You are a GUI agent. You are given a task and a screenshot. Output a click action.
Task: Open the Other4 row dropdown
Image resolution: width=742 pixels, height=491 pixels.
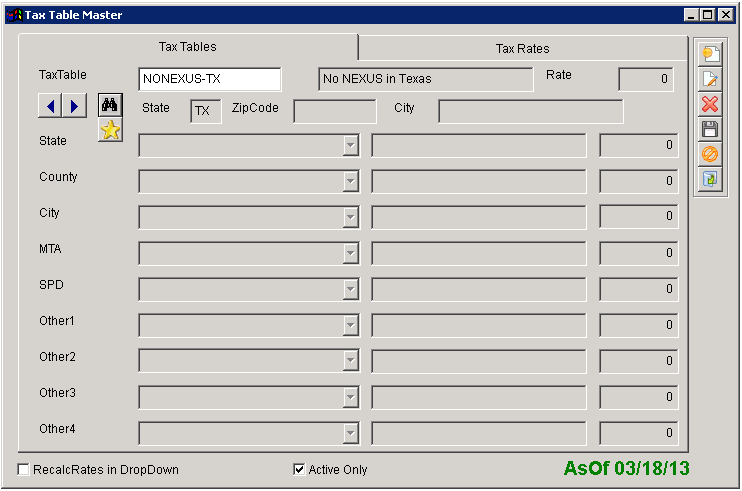click(x=350, y=434)
